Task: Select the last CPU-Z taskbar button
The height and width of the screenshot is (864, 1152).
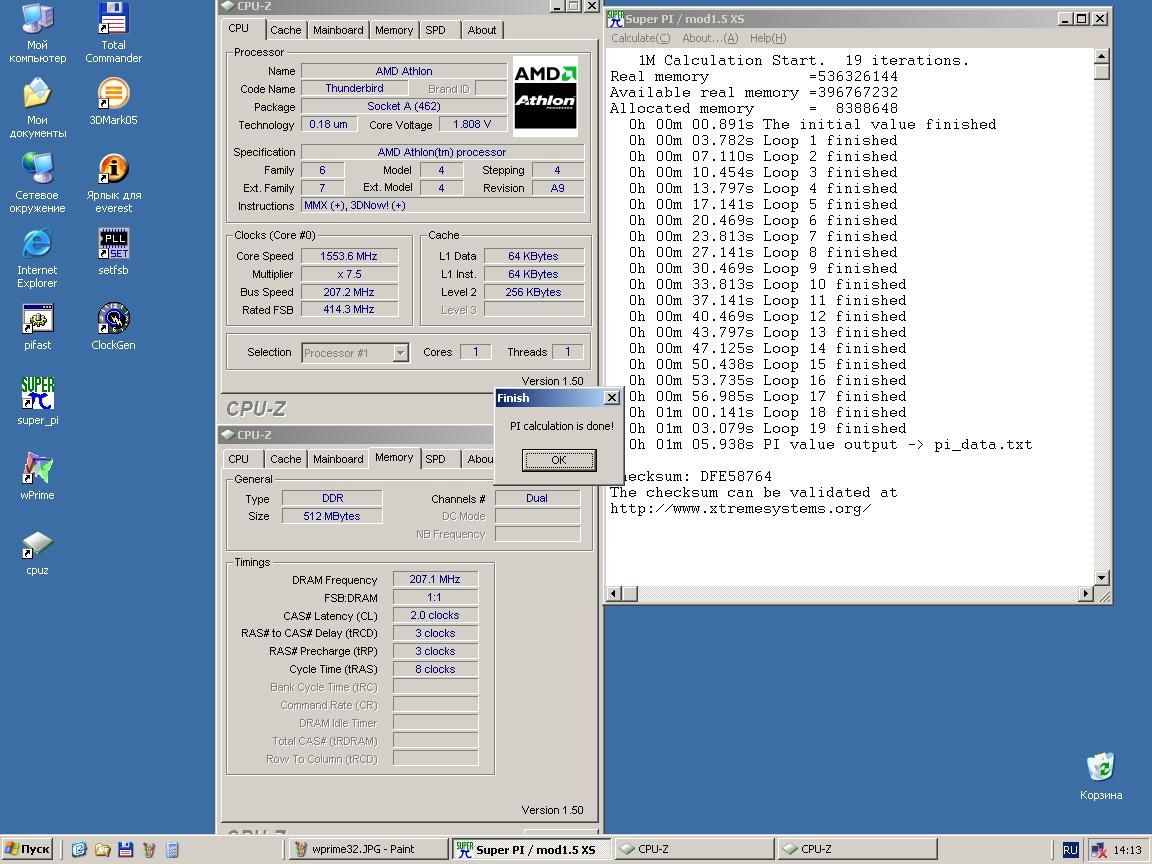Action: point(857,849)
